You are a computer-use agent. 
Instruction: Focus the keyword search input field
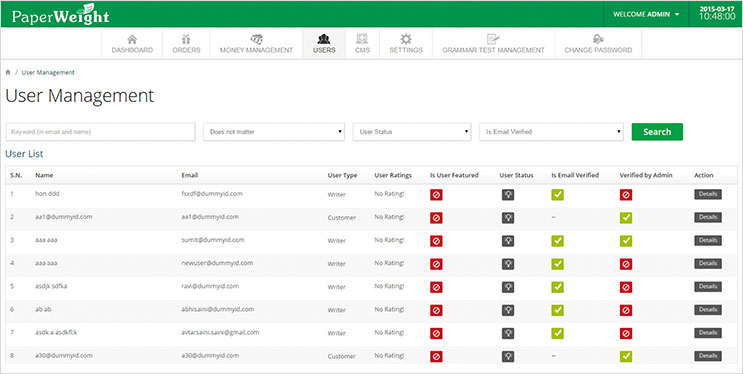[100, 132]
